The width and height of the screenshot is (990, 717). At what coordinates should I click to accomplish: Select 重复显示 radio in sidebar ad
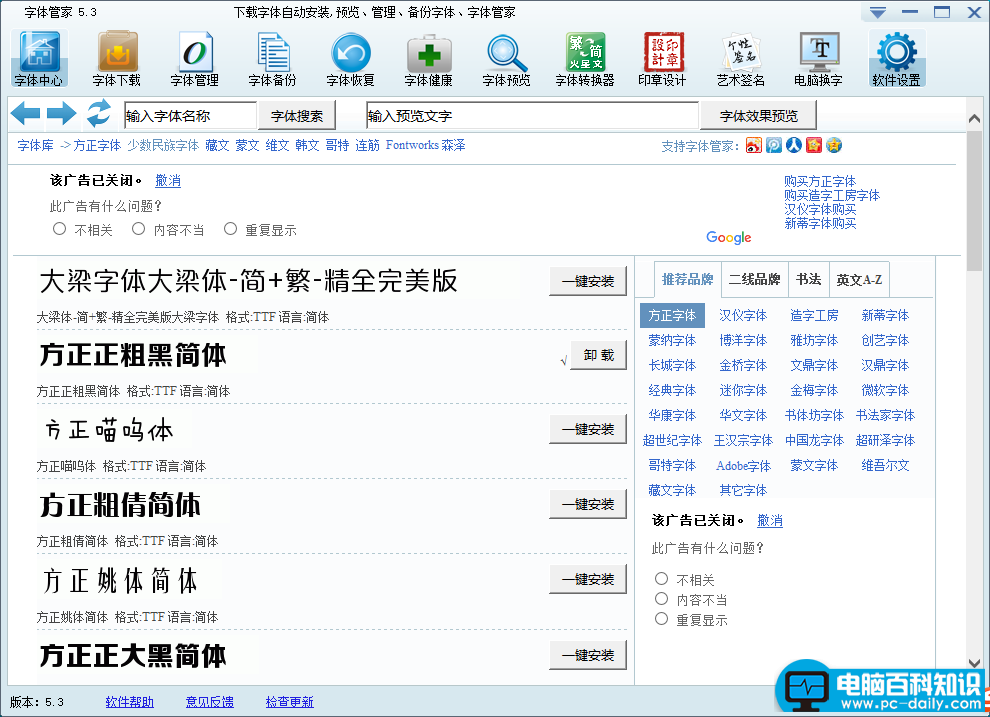[x=661, y=619]
